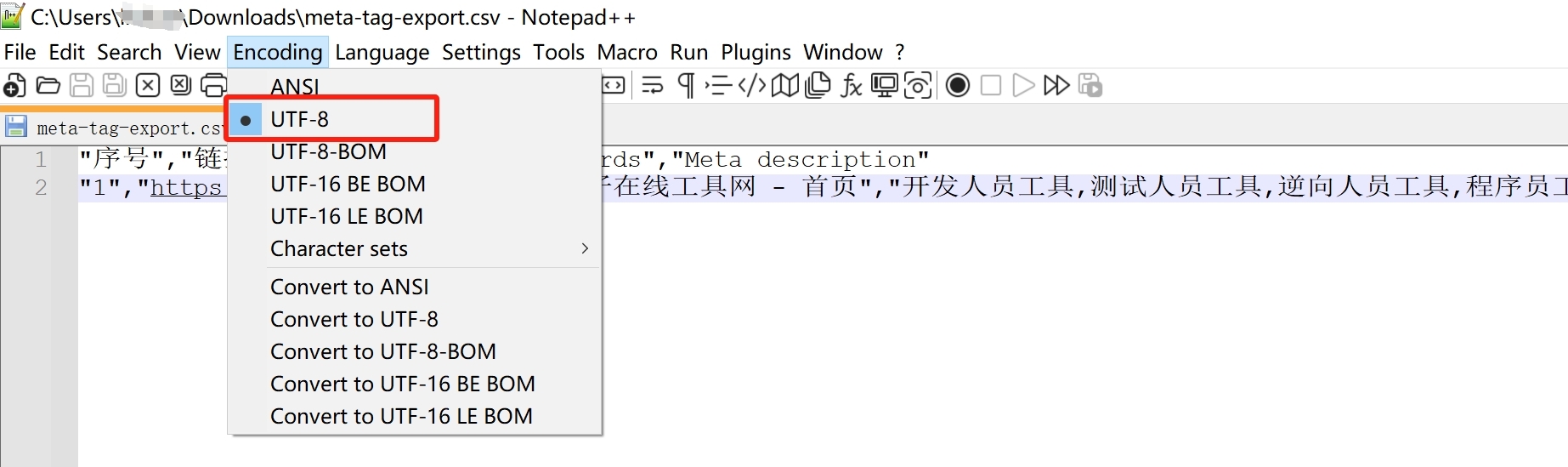The image size is (1568, 467).
Task: Start macro recording with the record icon
Action: [958, 86]
